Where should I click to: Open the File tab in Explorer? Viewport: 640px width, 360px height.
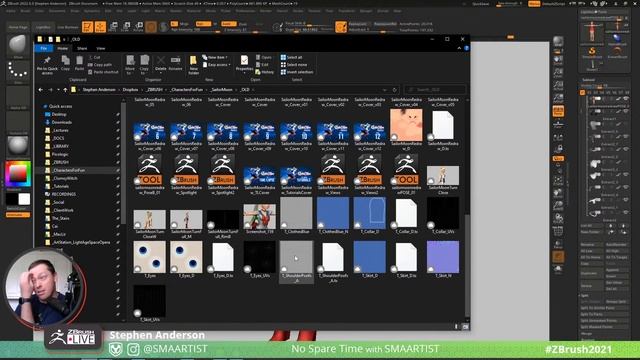tap(44, 48)
